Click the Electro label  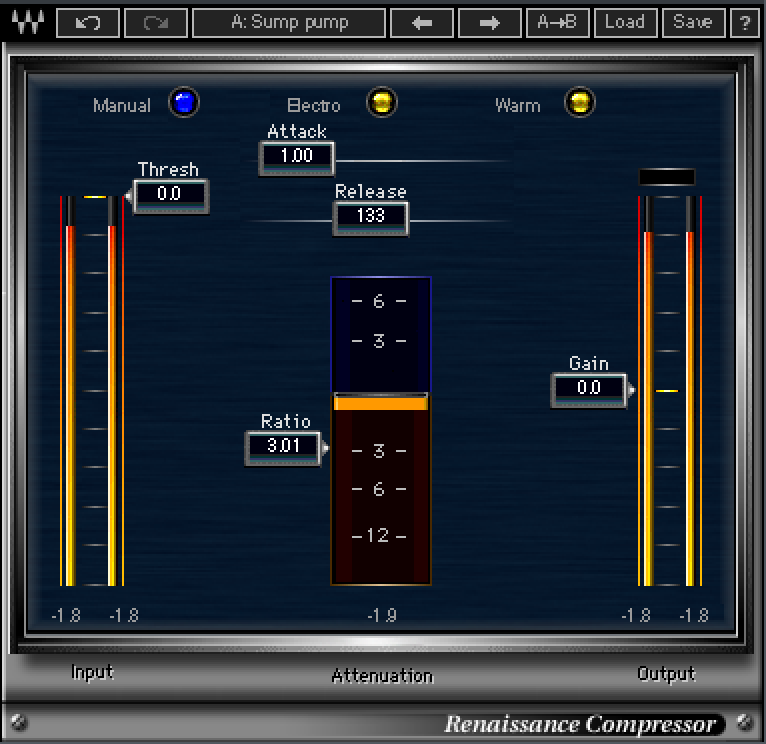pyautogui.click(x=314, y=106)
